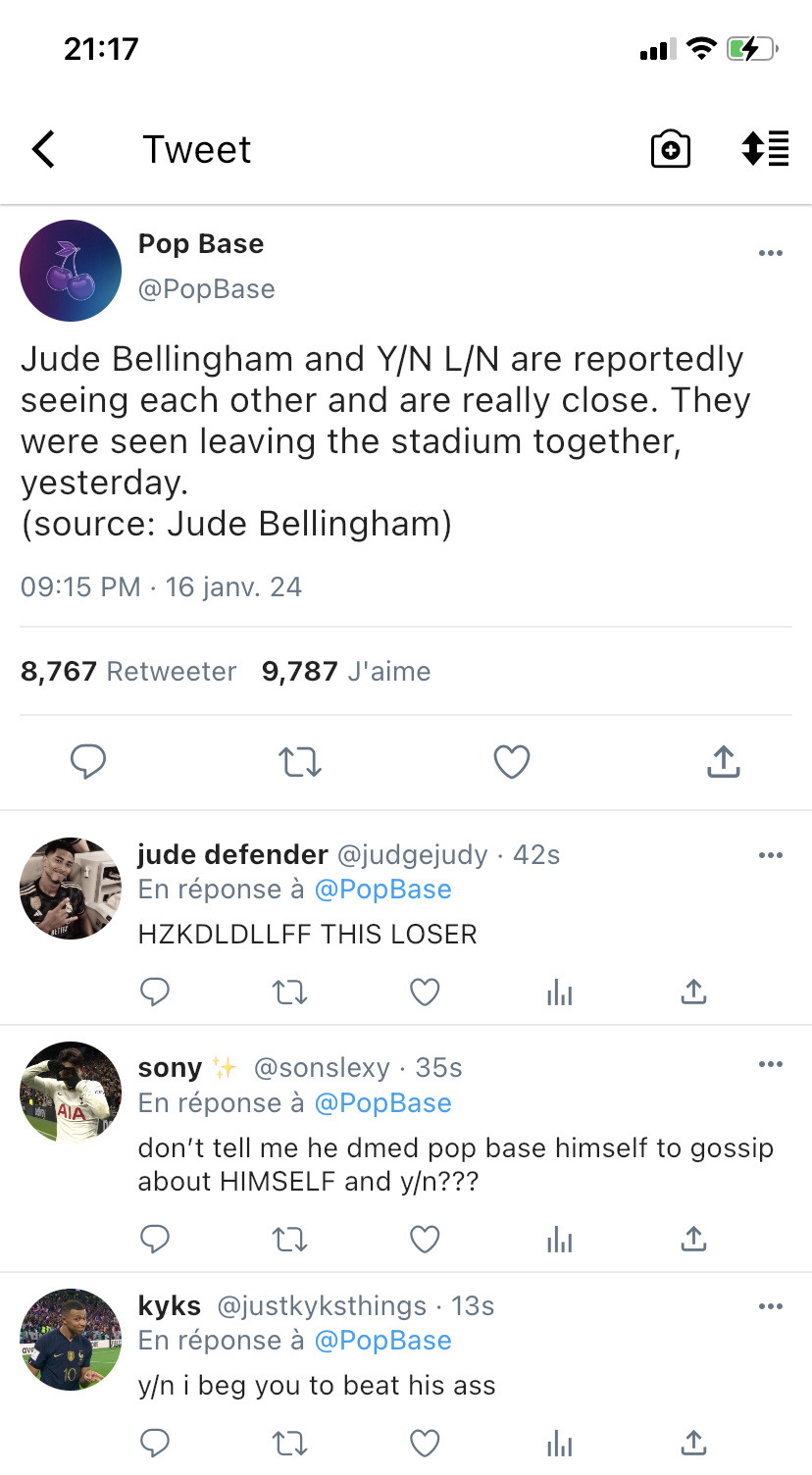Image resolution: width=812 pixels, height=1475 pixels.
Task: Open the three-dot menu on sony's reply
Action: [771, 1064]
